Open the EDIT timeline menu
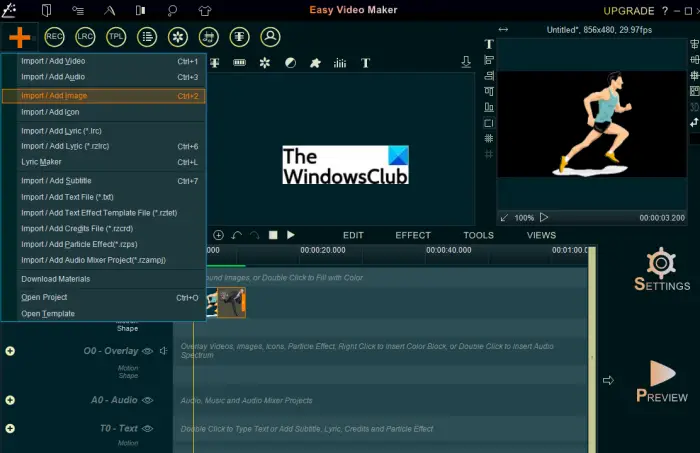This screenshot has height=453, width=700. click(353, 235)
